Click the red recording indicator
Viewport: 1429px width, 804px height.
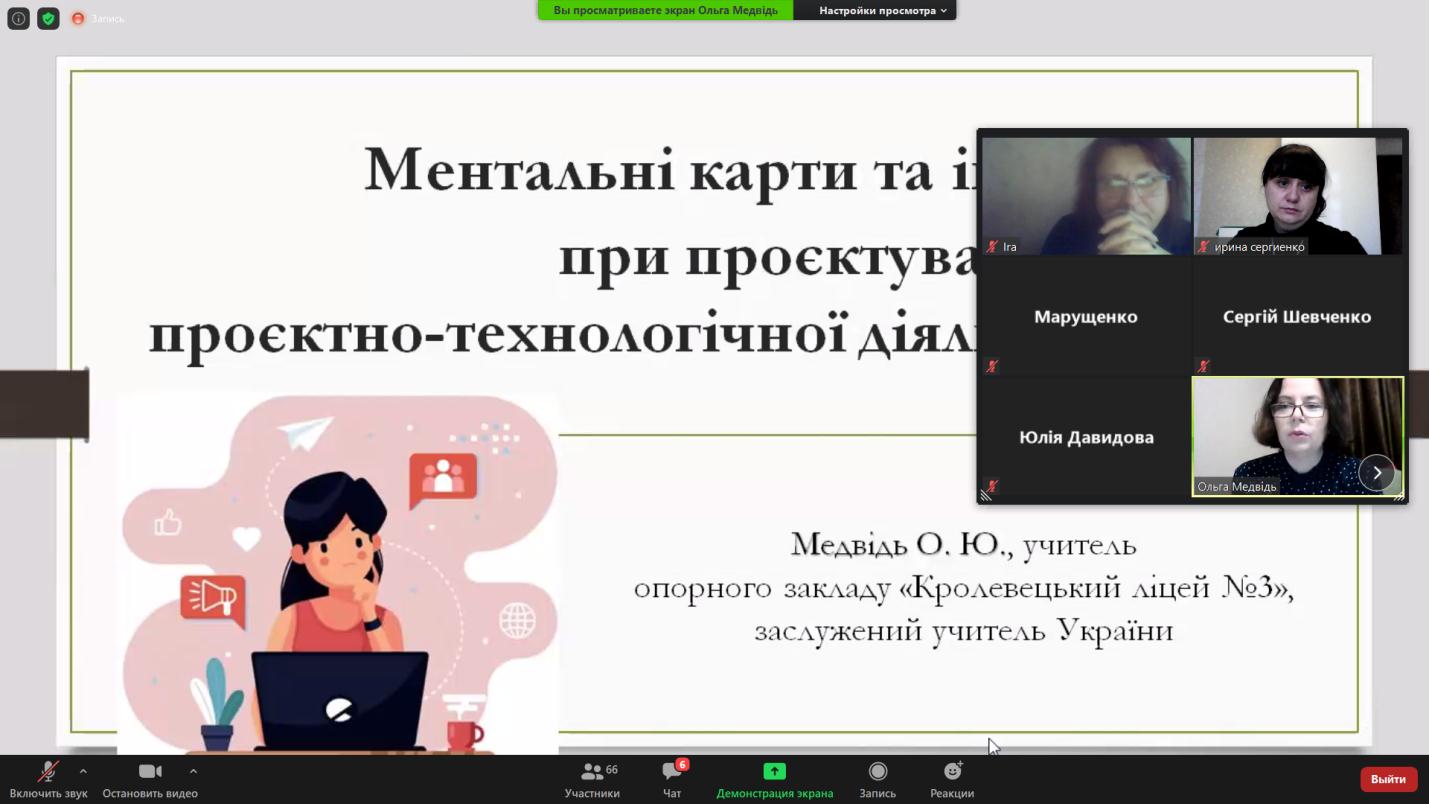coord(78,19)
